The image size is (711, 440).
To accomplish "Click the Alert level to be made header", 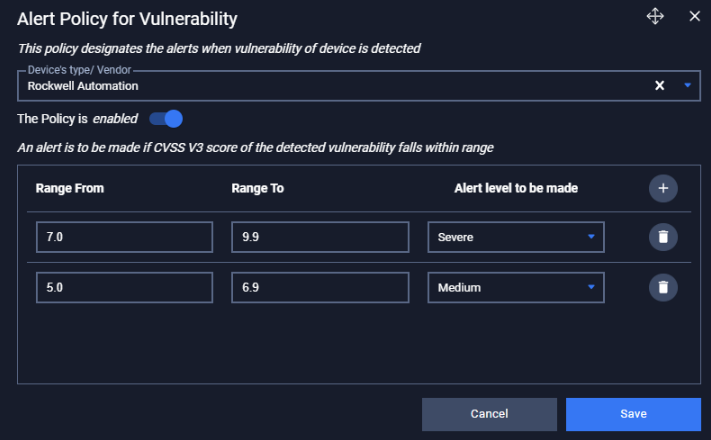I will point(516,188).
